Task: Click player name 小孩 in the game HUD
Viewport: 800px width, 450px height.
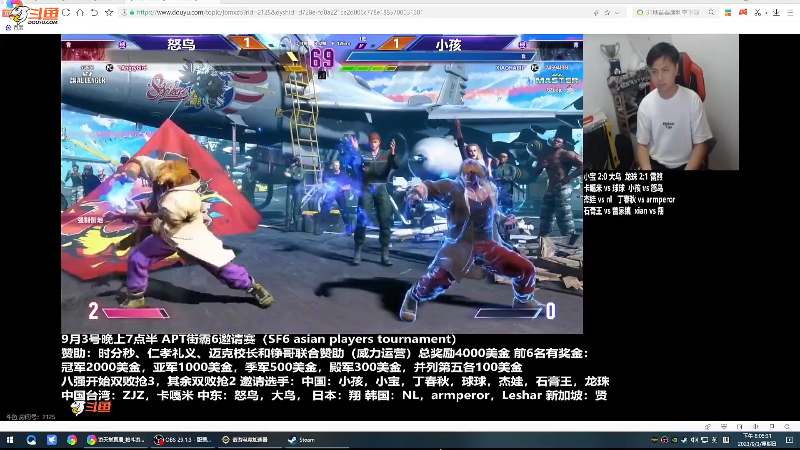Action: (448, 44)
